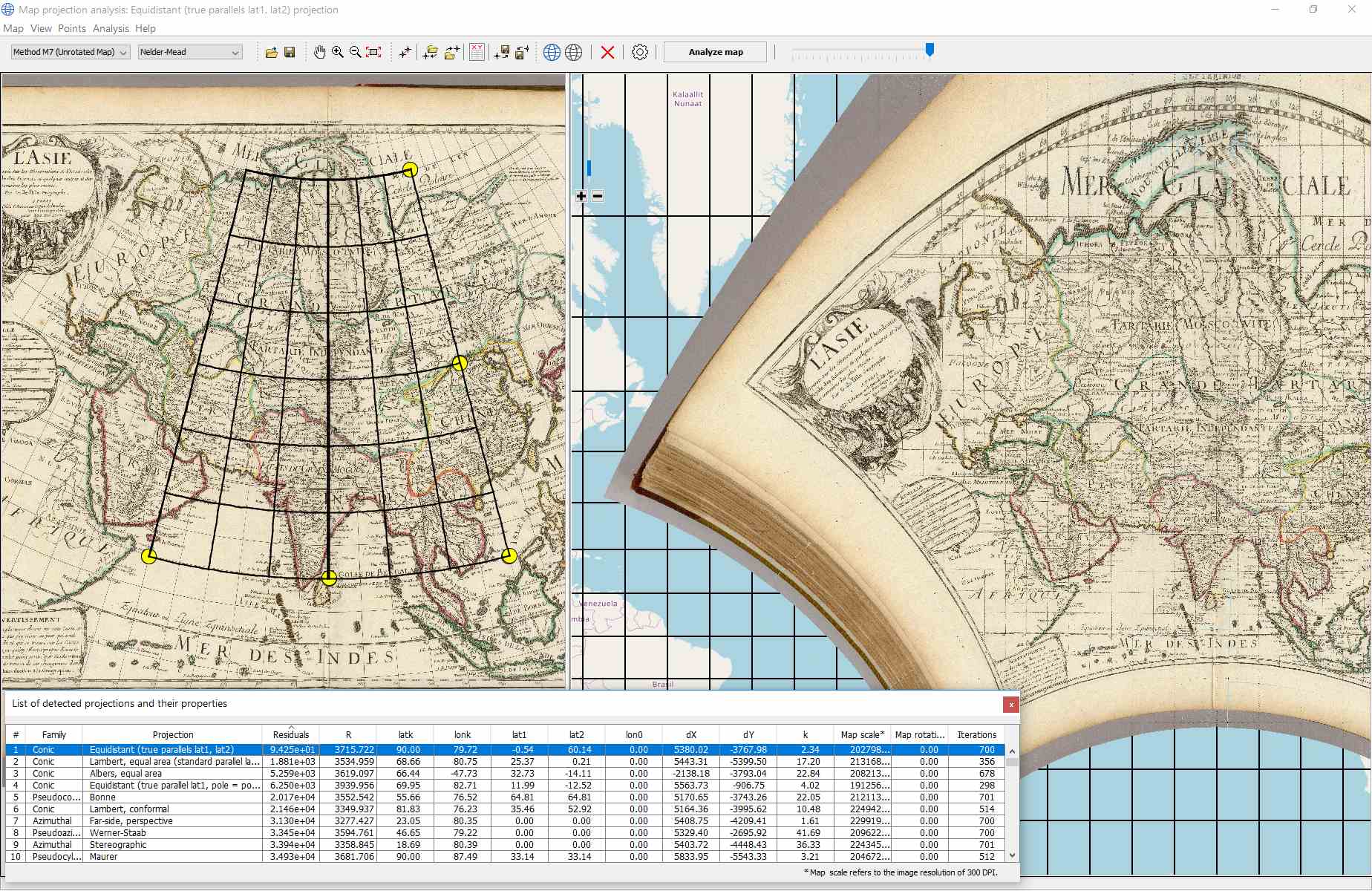The height and width of the screenshot is (891, 1372).
Task: Open the Map menu
Action: click(x=13, y=28)
